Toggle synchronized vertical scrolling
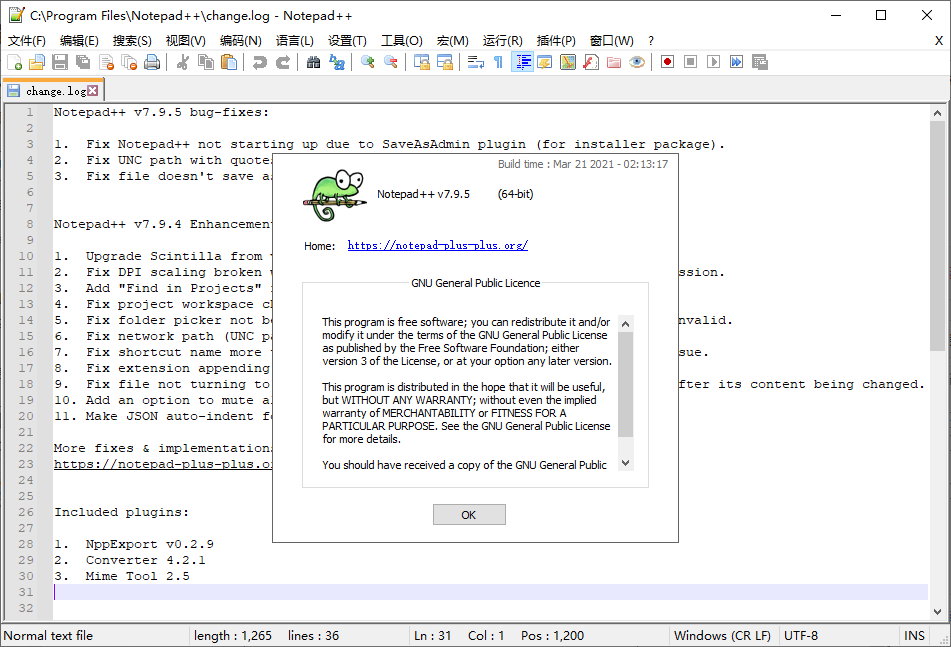The width and height of the screenshot is (951, 647). pos(420,61)
